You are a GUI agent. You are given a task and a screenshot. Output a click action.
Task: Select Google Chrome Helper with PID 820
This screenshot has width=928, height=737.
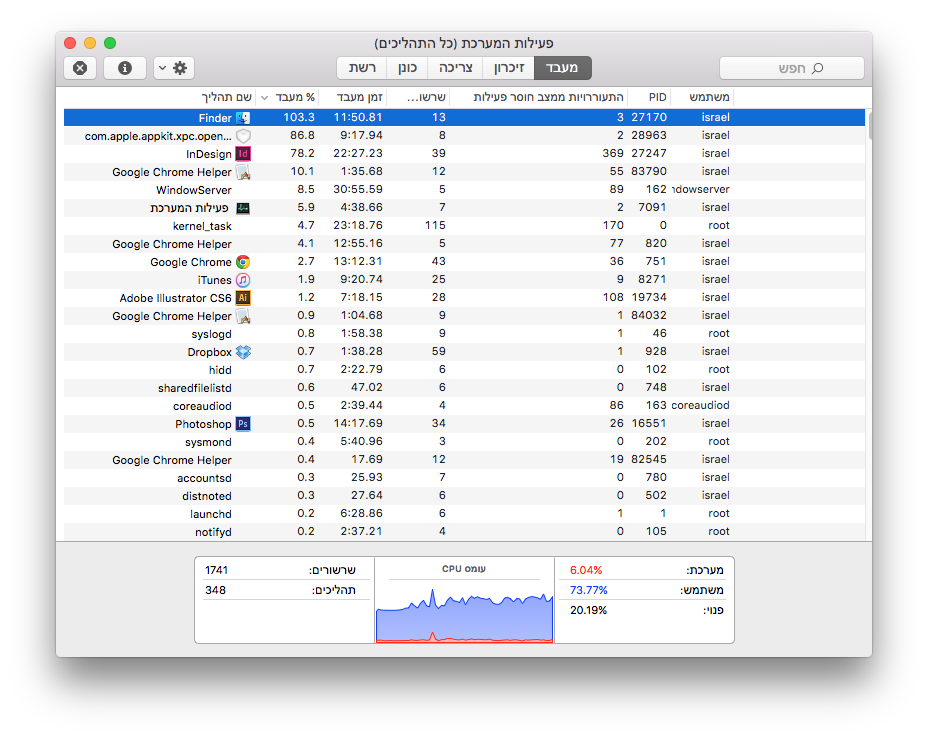click(464, 244)
